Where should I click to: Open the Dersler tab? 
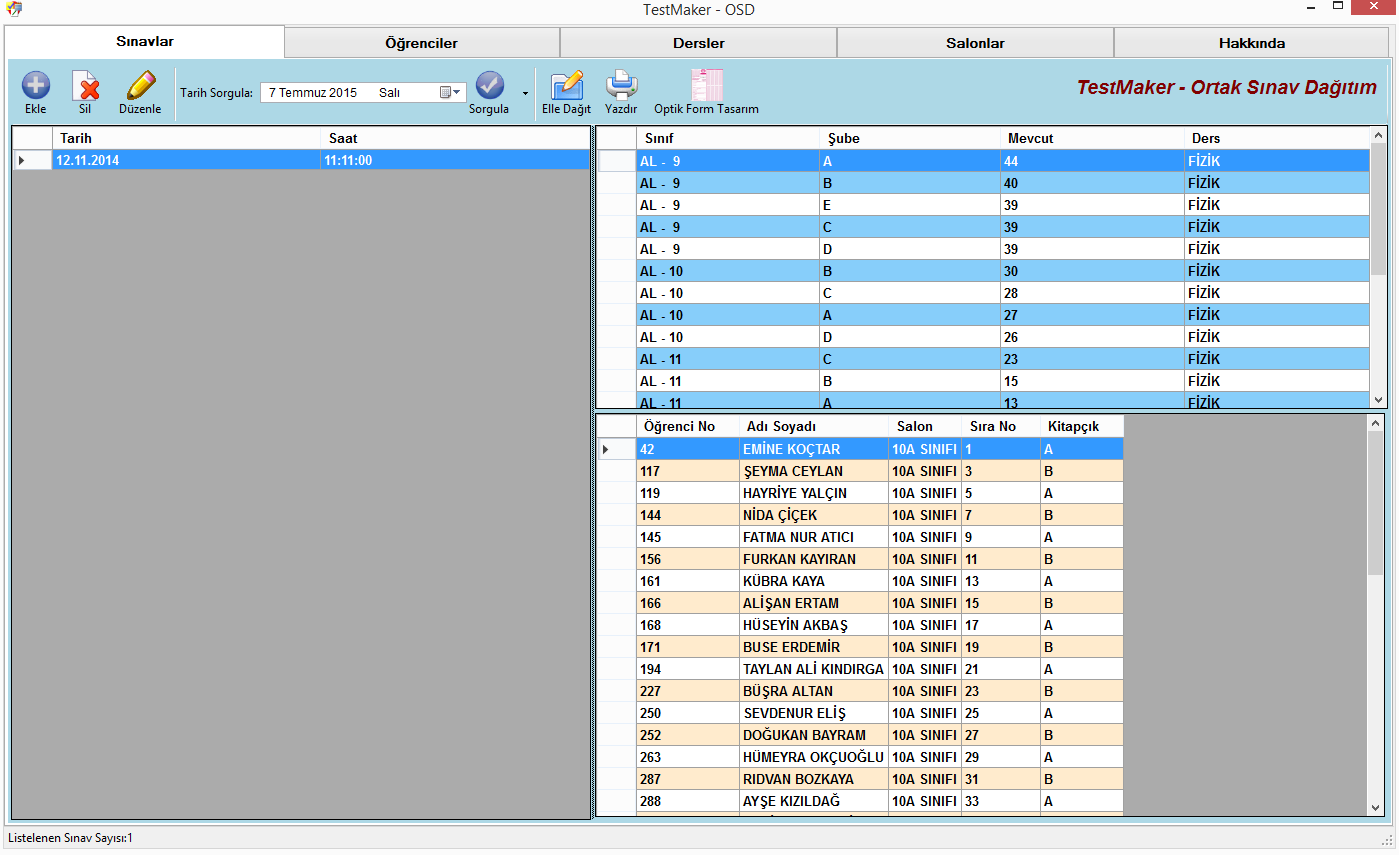pos(698,43)
